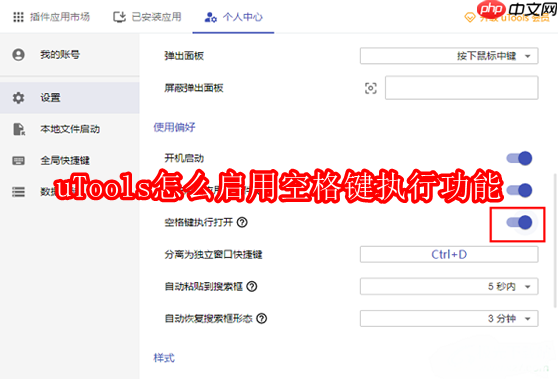Click the uTools membership diamond icon

coord(470,17)
